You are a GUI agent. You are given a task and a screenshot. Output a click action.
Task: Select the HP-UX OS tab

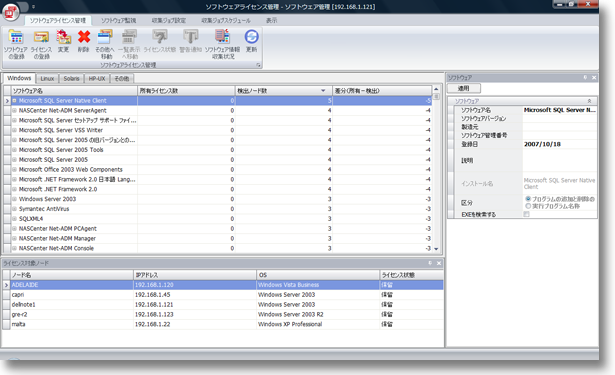coord(97,78)
